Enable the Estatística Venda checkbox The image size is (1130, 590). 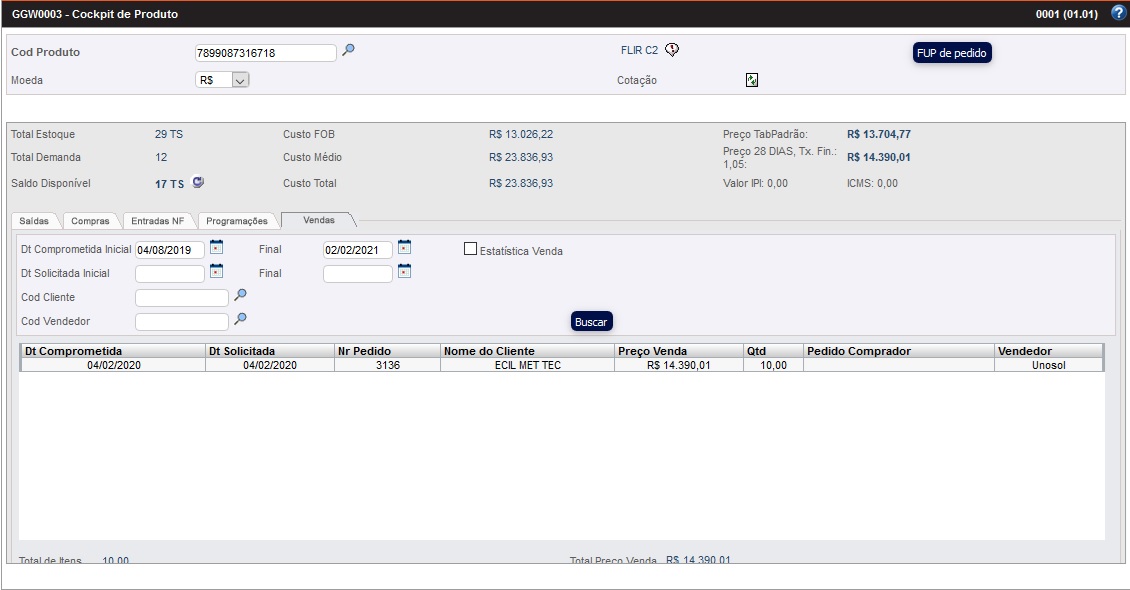(x=470, y=249)
